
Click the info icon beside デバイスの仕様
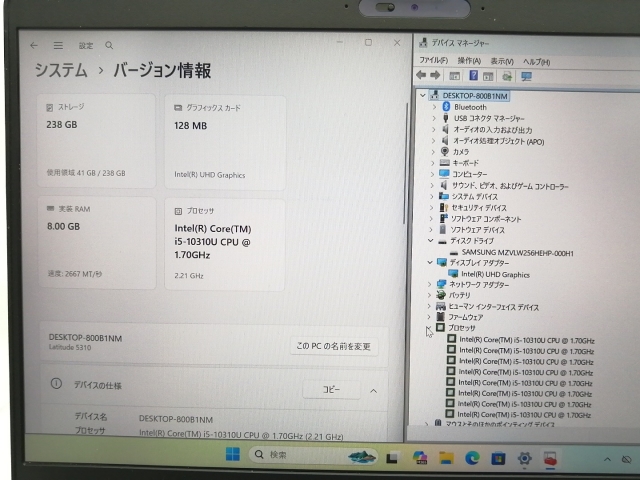tap(56, 384)
